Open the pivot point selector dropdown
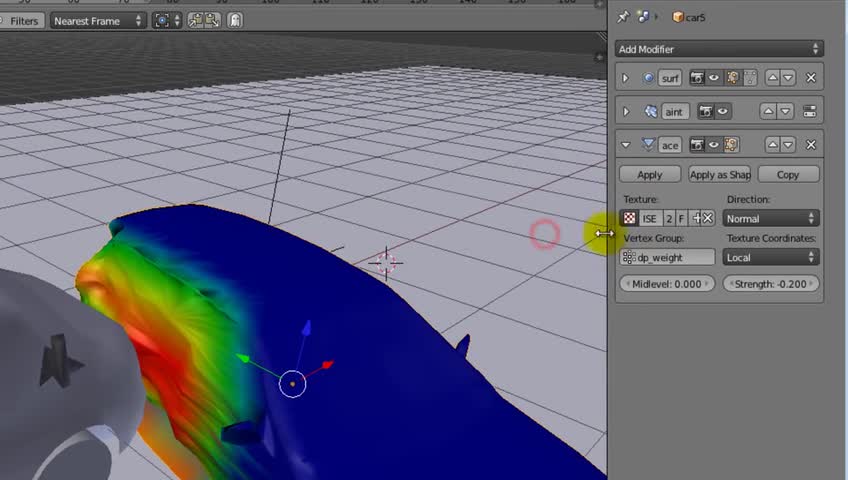Image resolution: width=848 pixels, height=480 pixels. [x=167, y=21]
